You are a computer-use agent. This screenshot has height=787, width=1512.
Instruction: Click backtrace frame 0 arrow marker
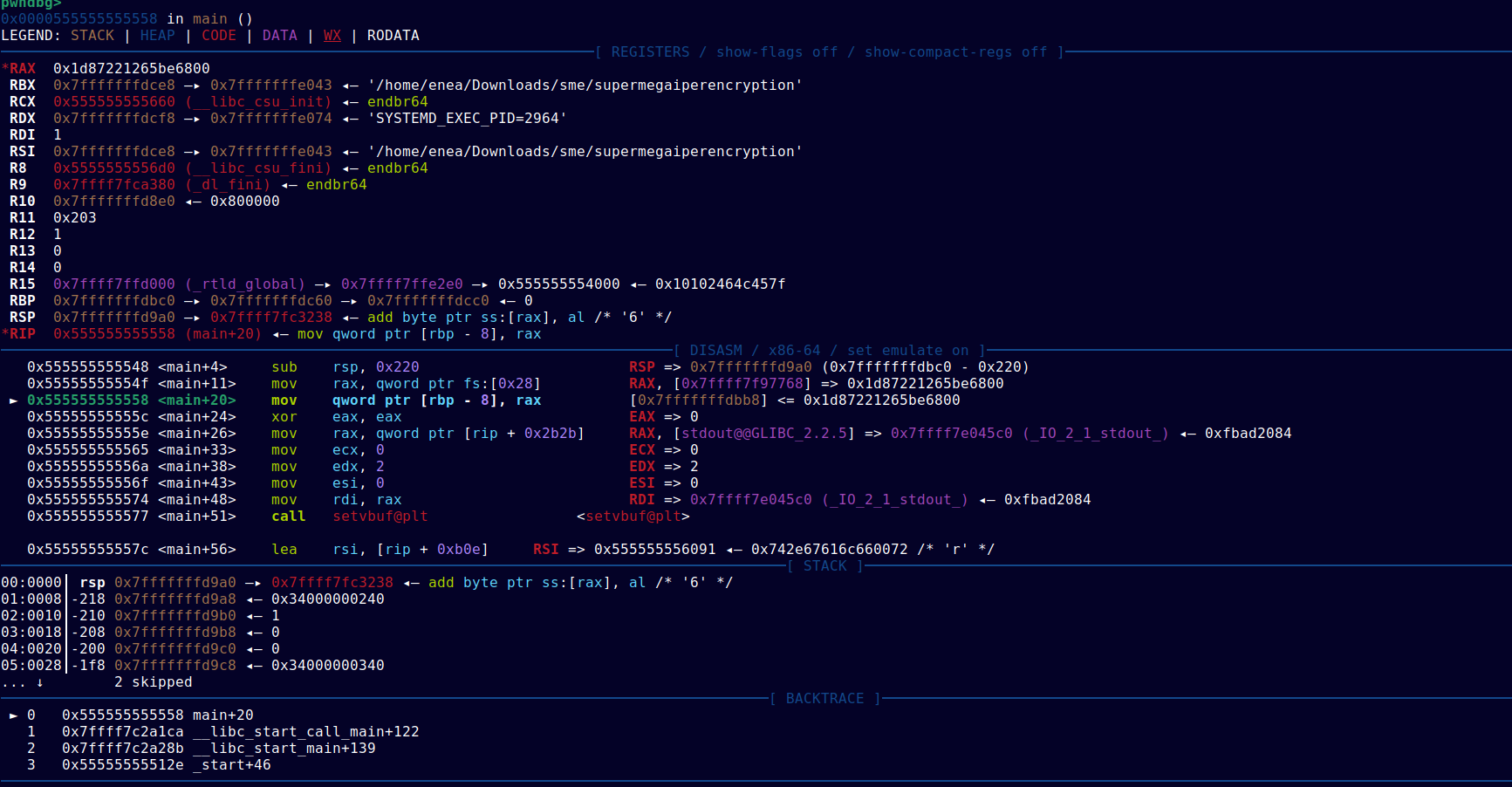(13, 715)
